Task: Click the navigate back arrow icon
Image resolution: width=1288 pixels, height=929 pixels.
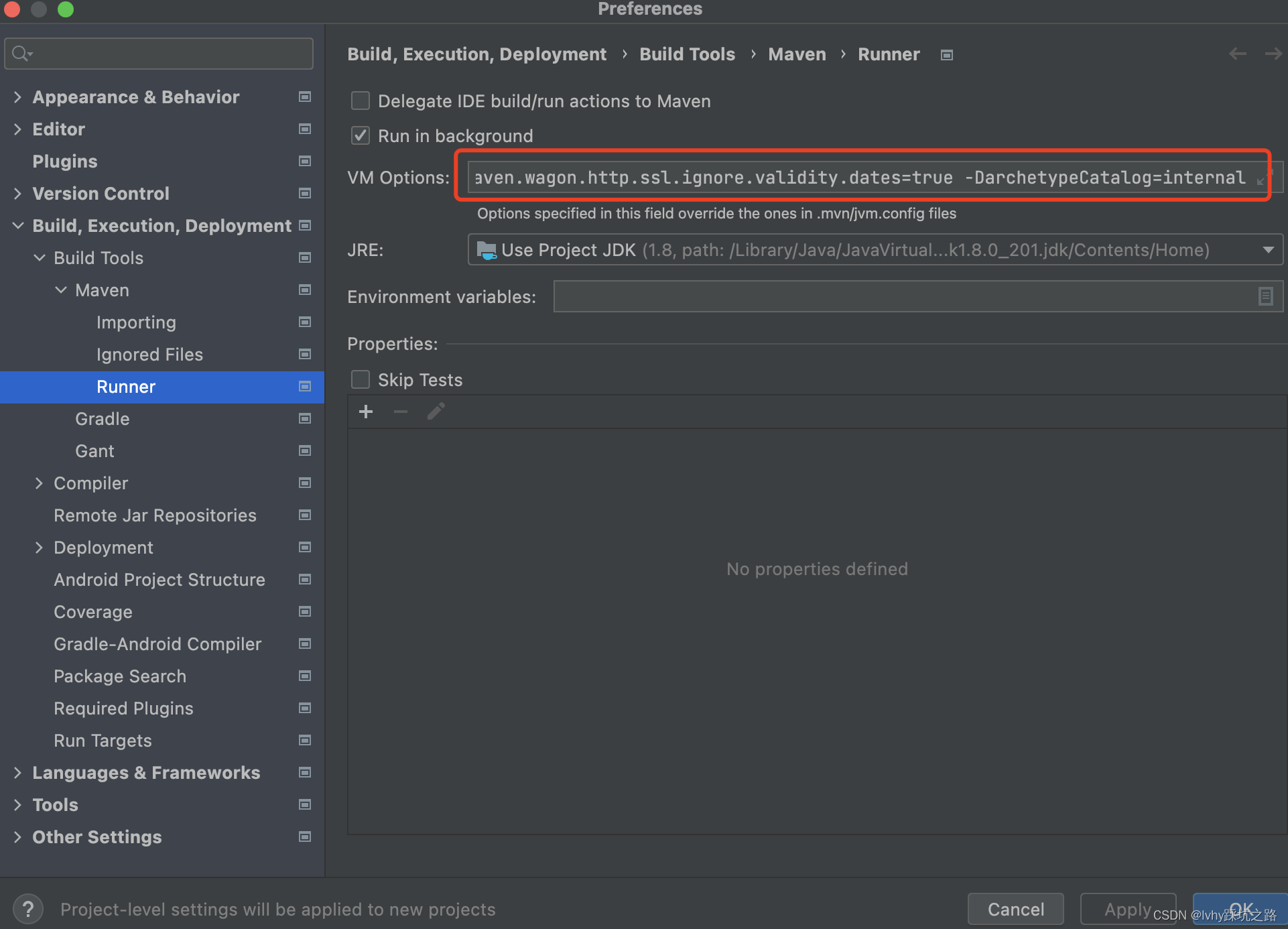Action: 1237,54
